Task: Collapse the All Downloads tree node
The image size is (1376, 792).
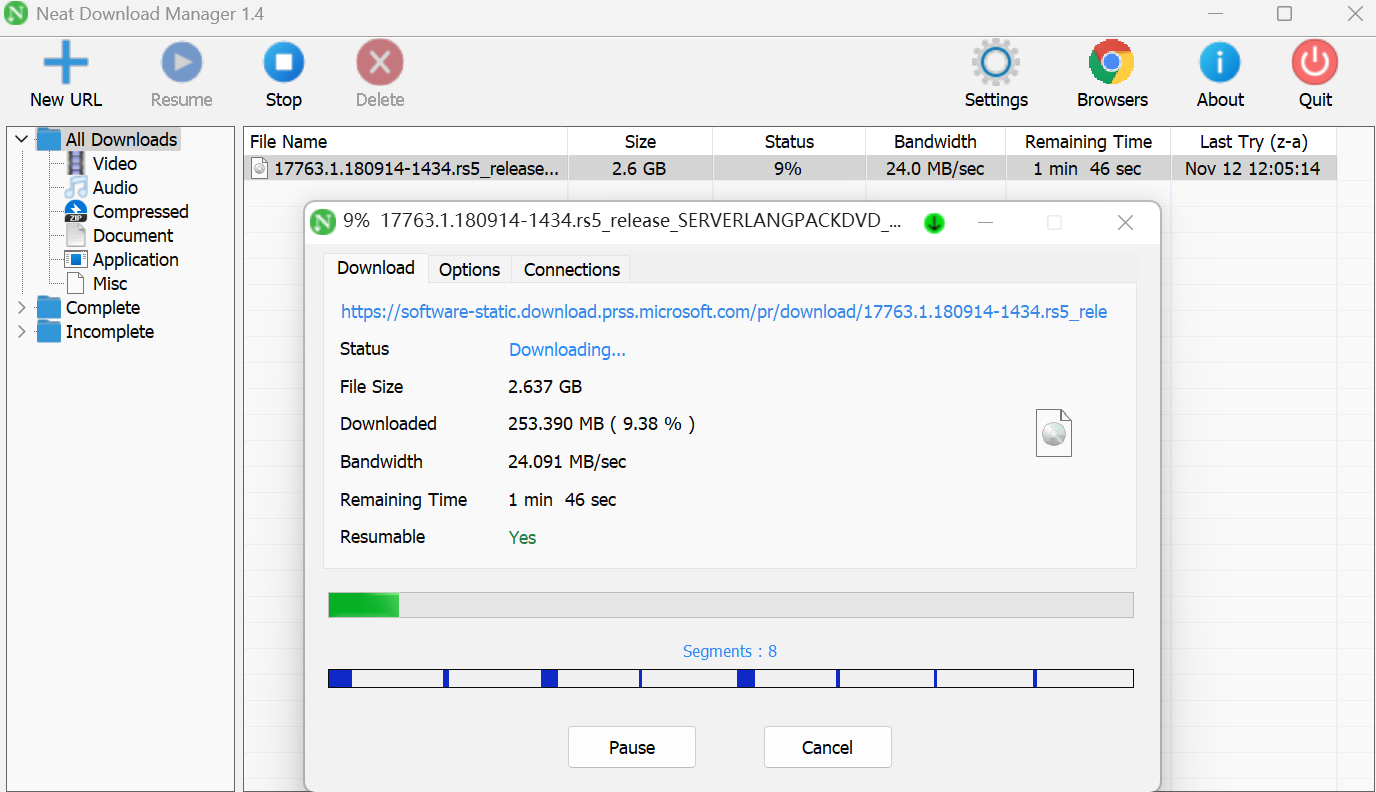Action: click(21, 139)
